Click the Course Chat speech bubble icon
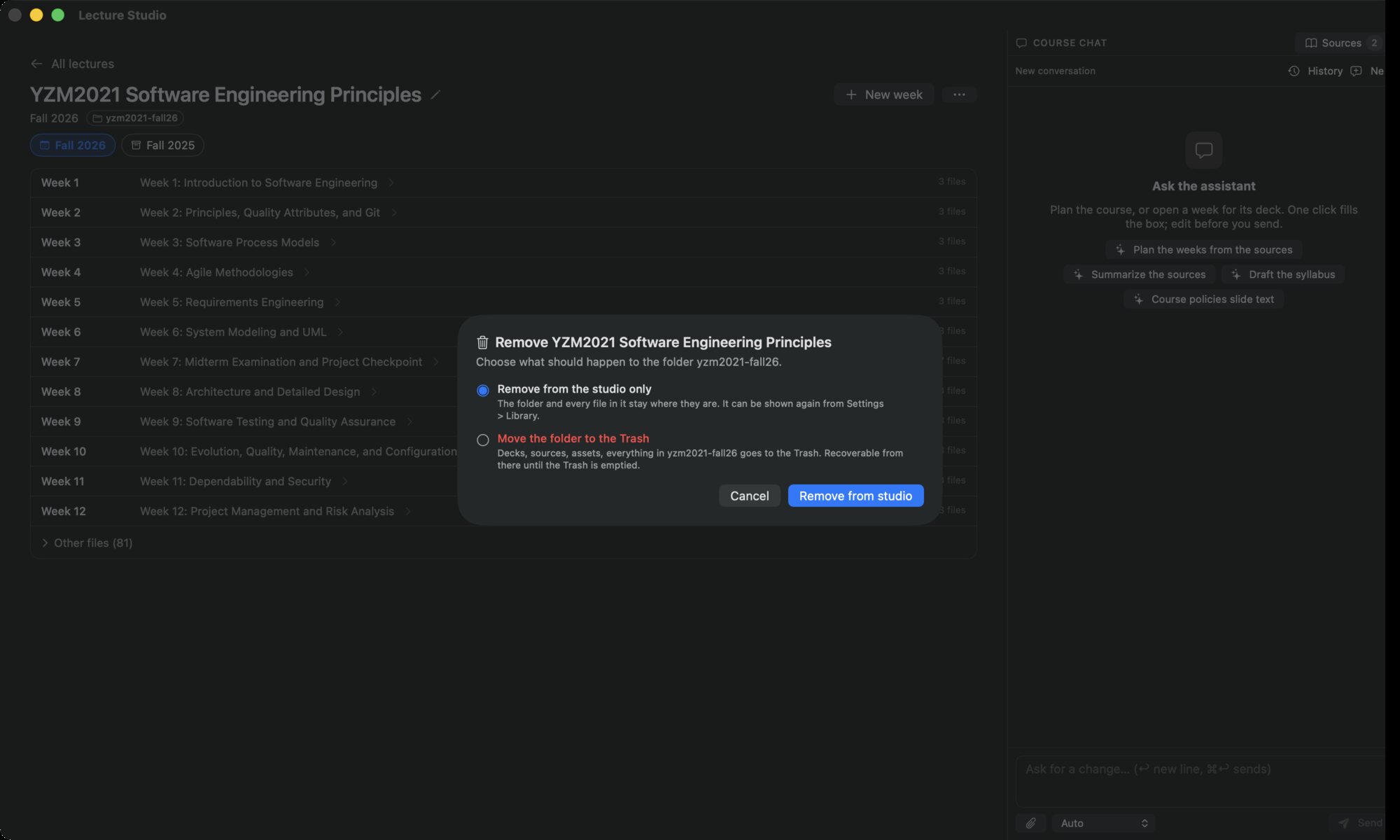The height and width of the screenshot is (840, 1400). point(1021,43)
